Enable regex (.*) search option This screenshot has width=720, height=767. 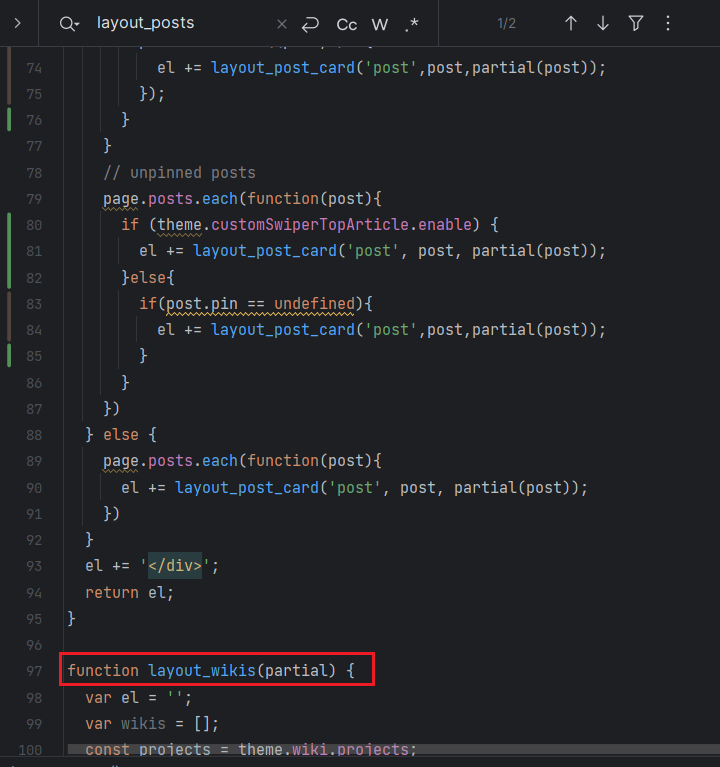412,23
